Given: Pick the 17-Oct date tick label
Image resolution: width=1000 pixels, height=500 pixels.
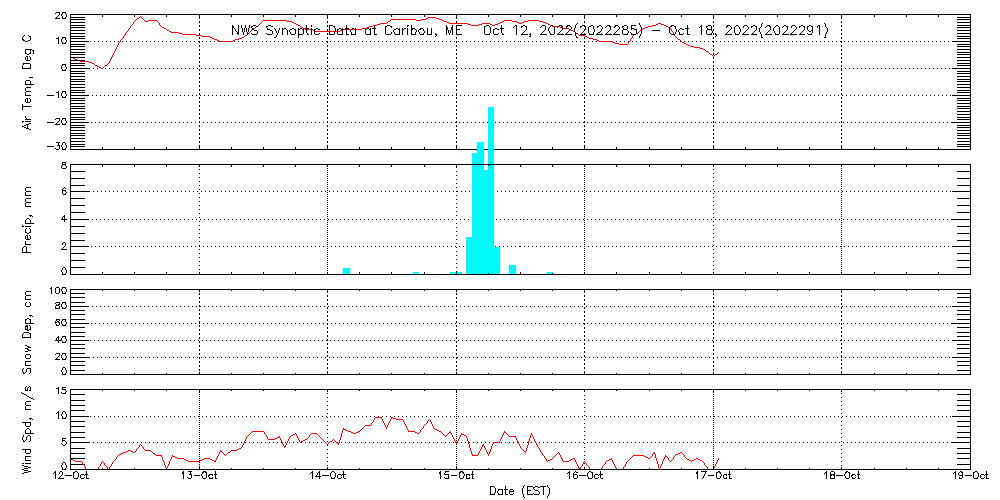Looking at the screenshot, I should tap(713, 478).
